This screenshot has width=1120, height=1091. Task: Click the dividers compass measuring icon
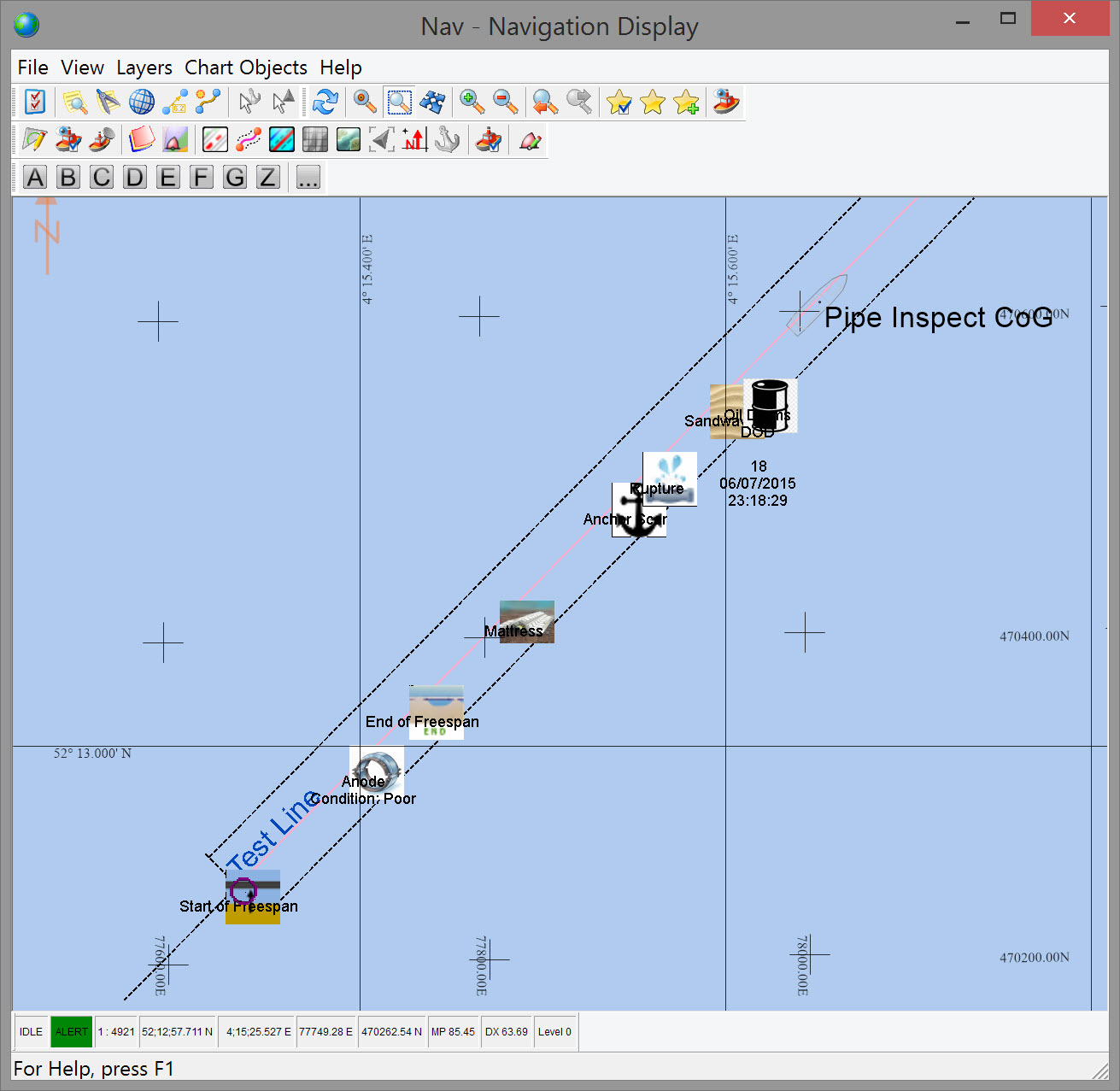tap(108, 103)
